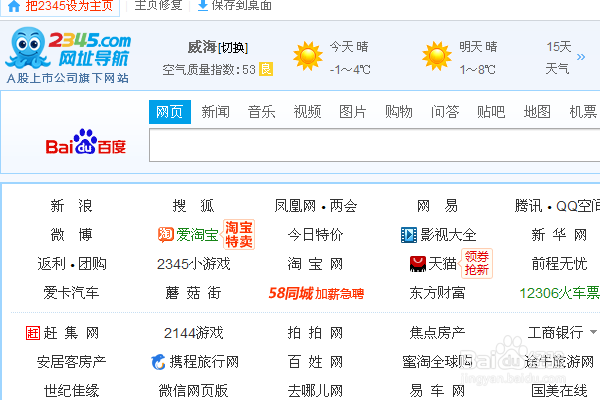The height and width of the screenshot is (400, 600).
Task: Select the 购物 search tab
Action: (399, 112)
